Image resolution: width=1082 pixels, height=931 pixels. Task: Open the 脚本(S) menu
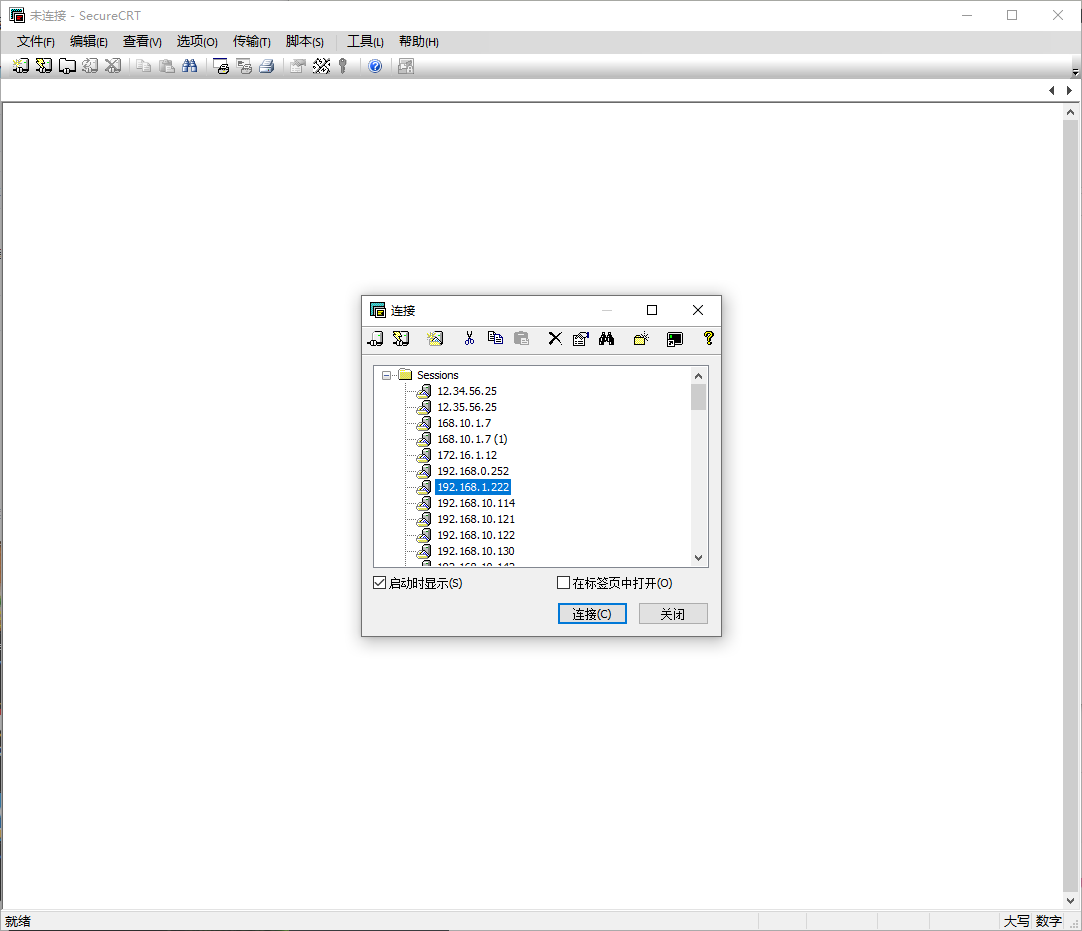point(305,41)
